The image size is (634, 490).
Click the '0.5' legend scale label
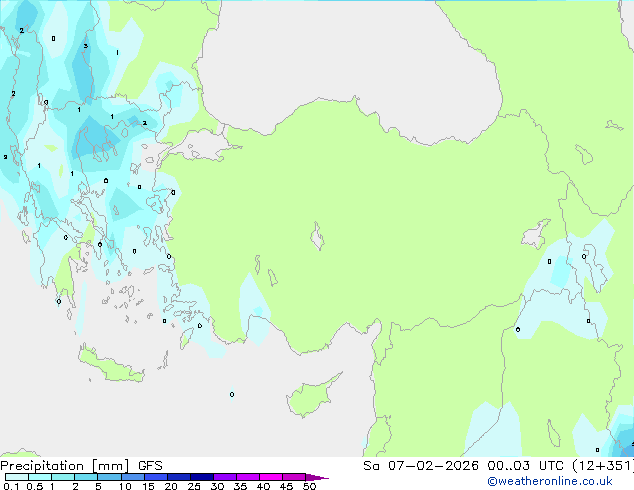coord(34,486)
